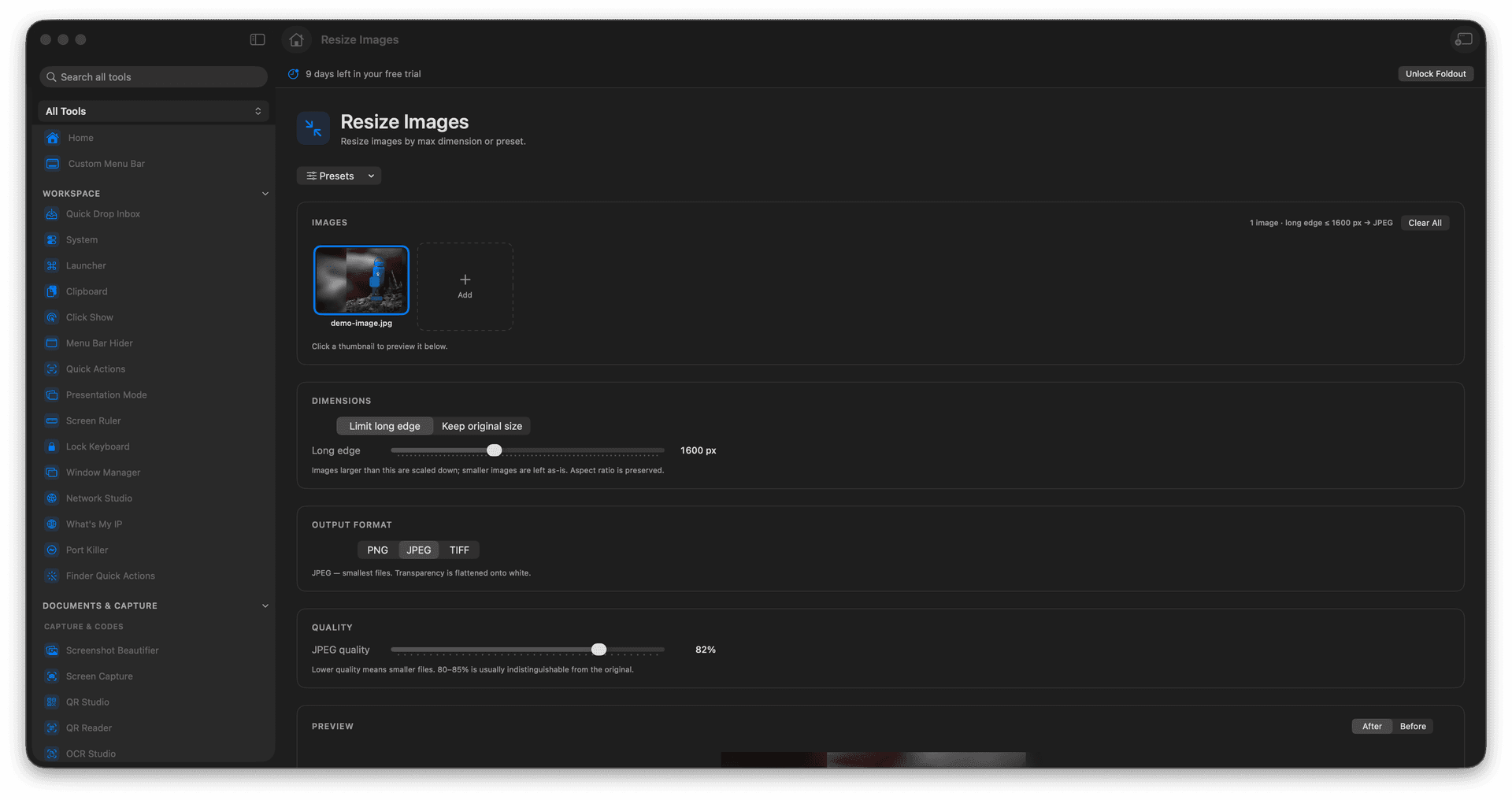
Task: Click Clear All images button
Action: pyautogui.click(x=1425, y=223)
